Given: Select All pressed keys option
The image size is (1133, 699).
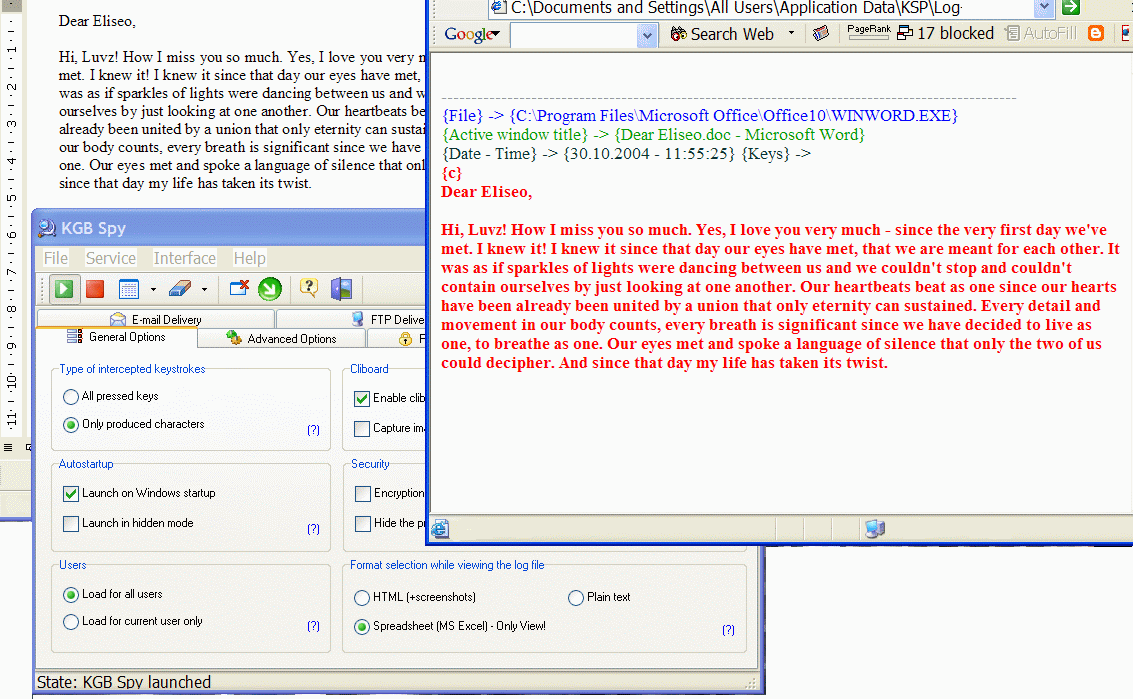Looking at the screenshot, I should (71, 397).
